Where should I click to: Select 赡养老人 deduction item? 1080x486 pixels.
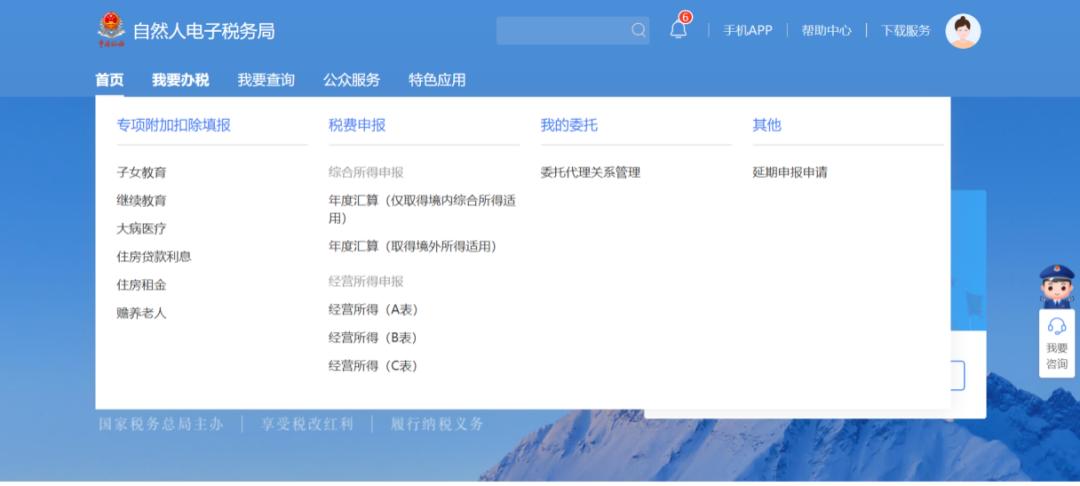pos(141,313)
